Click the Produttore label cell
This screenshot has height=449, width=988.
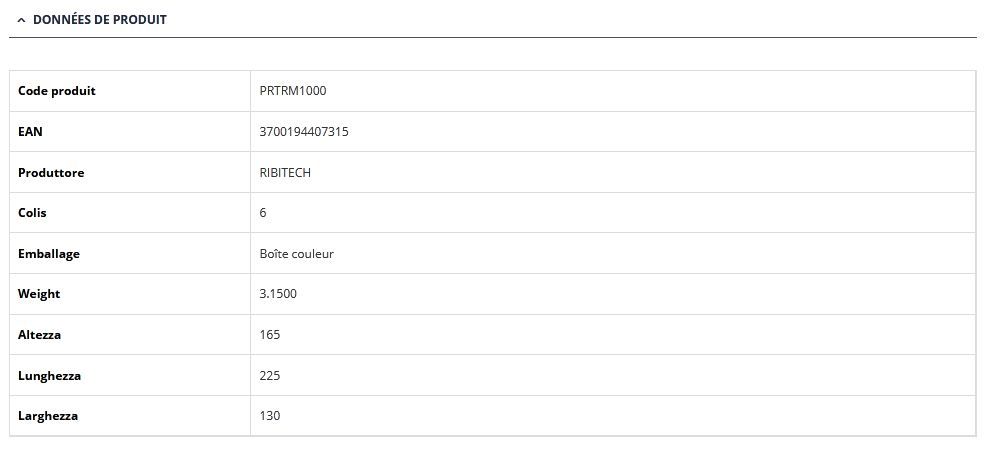tap(51, 173)
